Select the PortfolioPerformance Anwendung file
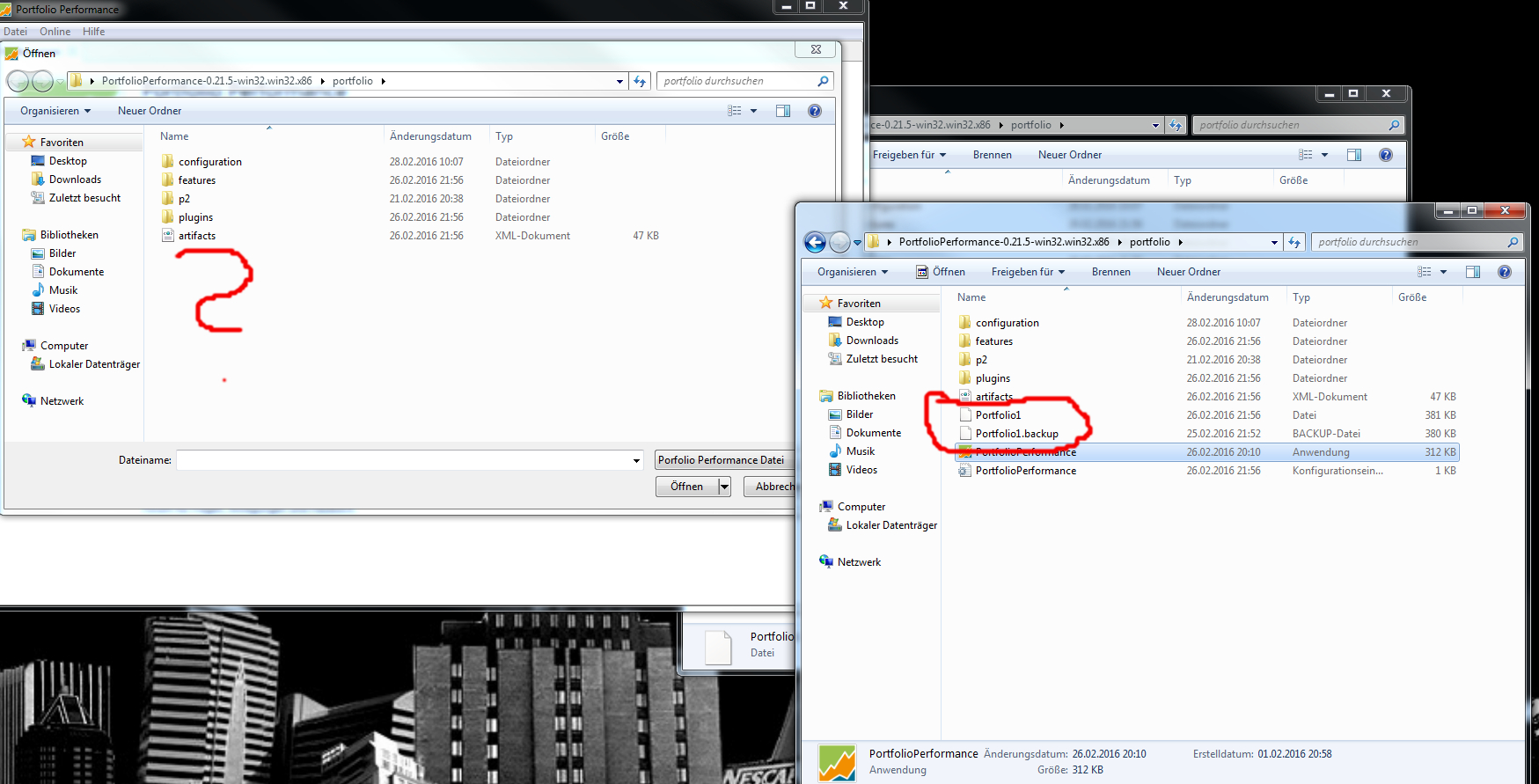The width and height of the screenshot is (1539, 784). click(1026, 452)
